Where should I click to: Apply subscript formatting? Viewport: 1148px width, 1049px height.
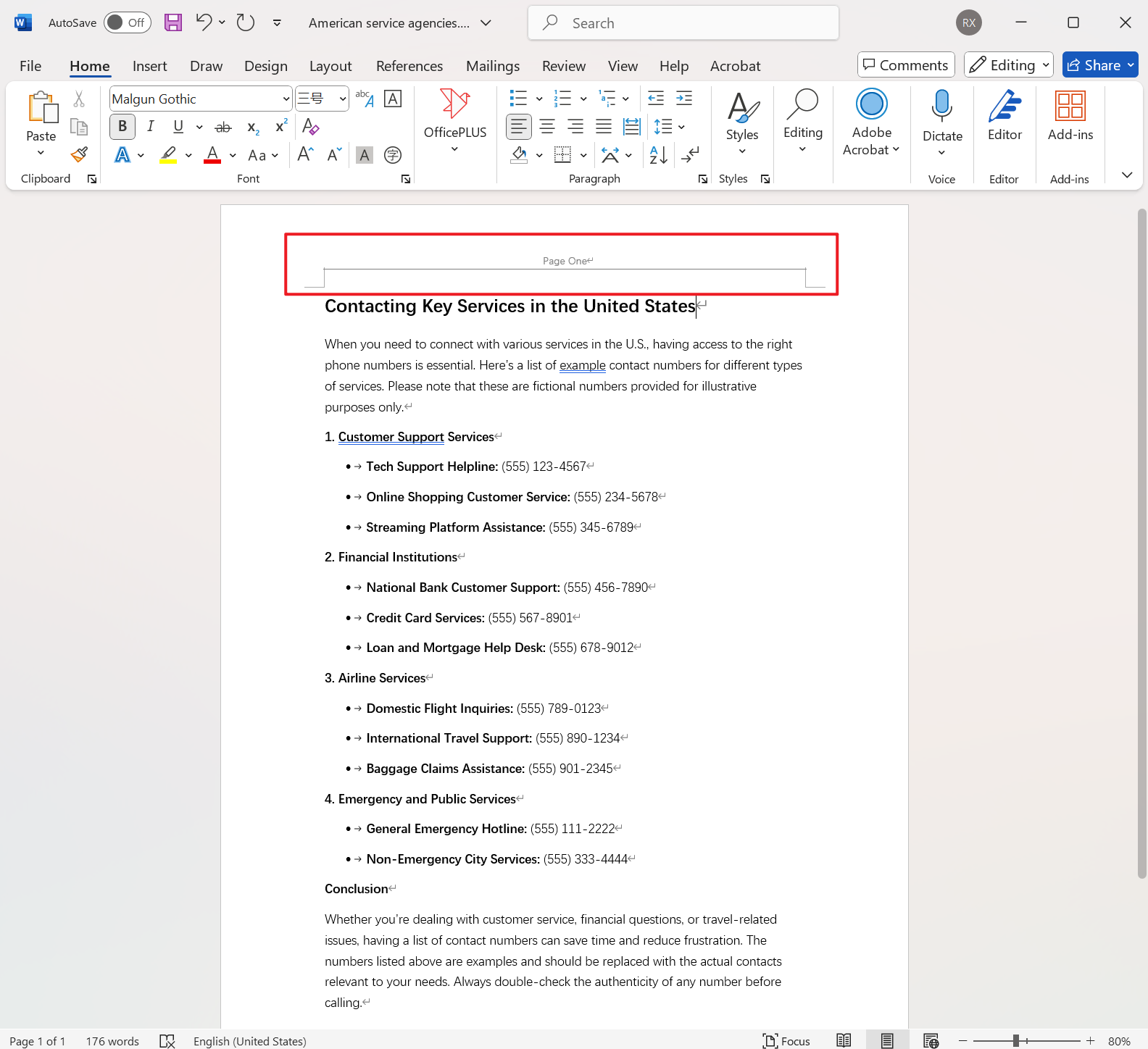(x=253, y=128)
